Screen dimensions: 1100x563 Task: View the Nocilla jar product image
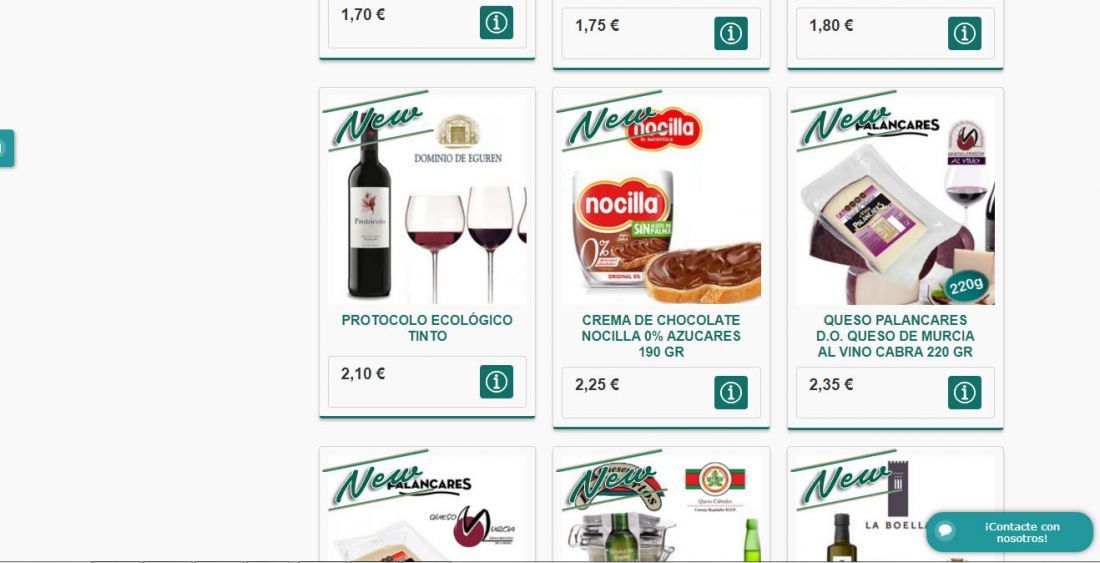pyautogui.click(x=661, y=201)
